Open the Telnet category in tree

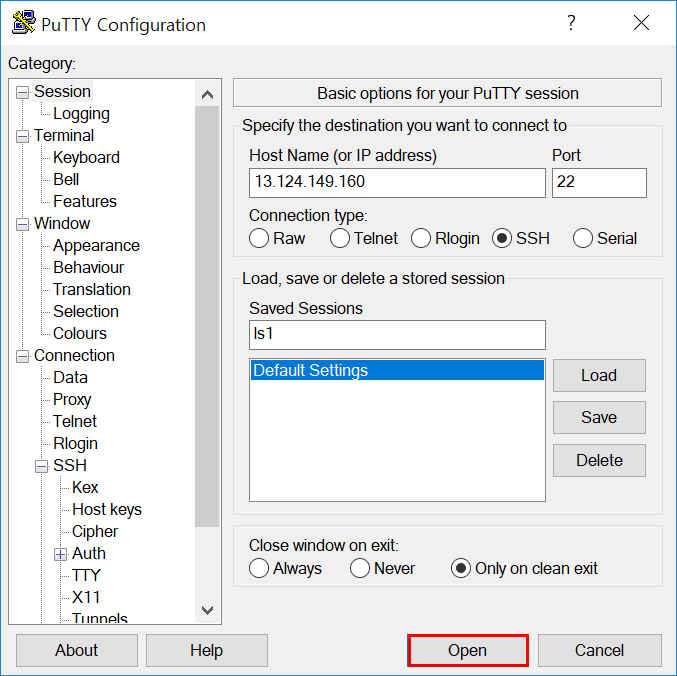point(75,422)
